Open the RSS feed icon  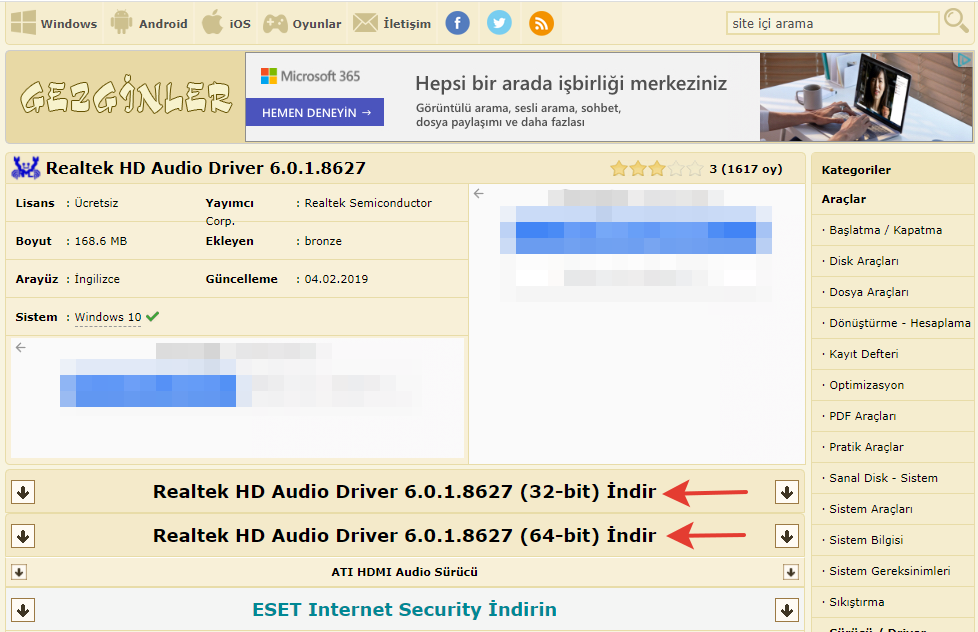(x=541, y=23)
